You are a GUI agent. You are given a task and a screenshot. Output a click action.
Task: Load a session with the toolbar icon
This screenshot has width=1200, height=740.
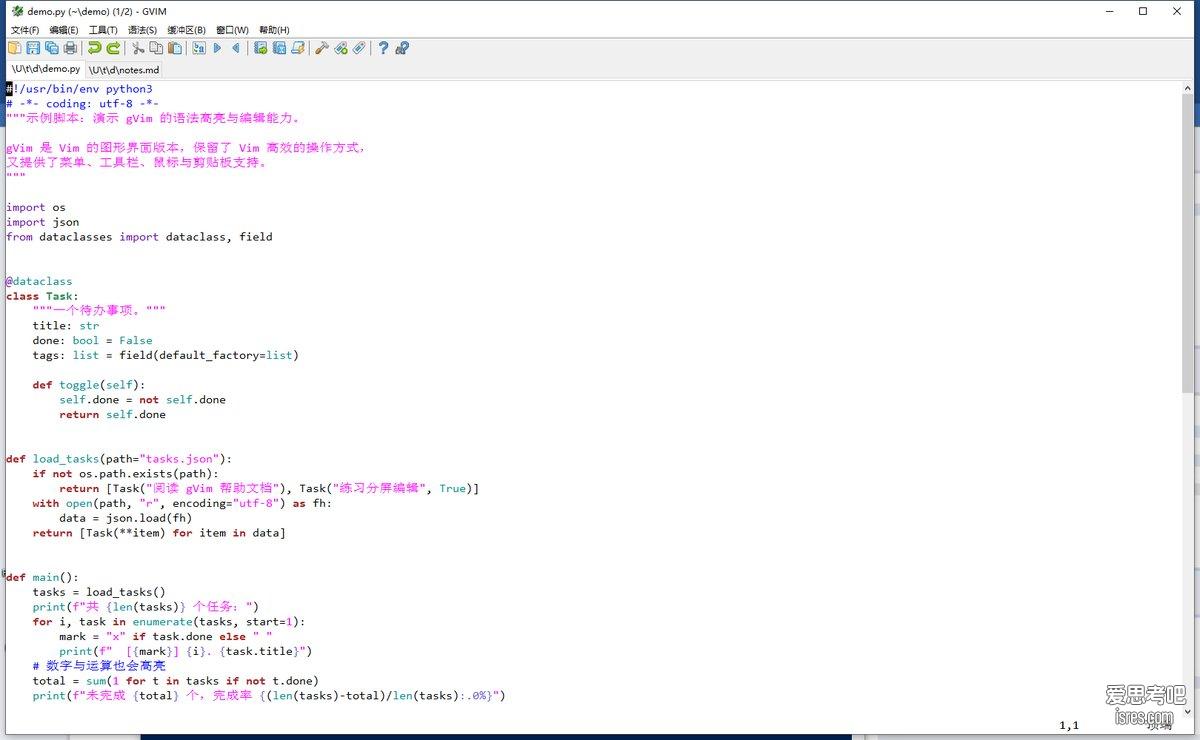pyautogui.click(x=260, y=48)
